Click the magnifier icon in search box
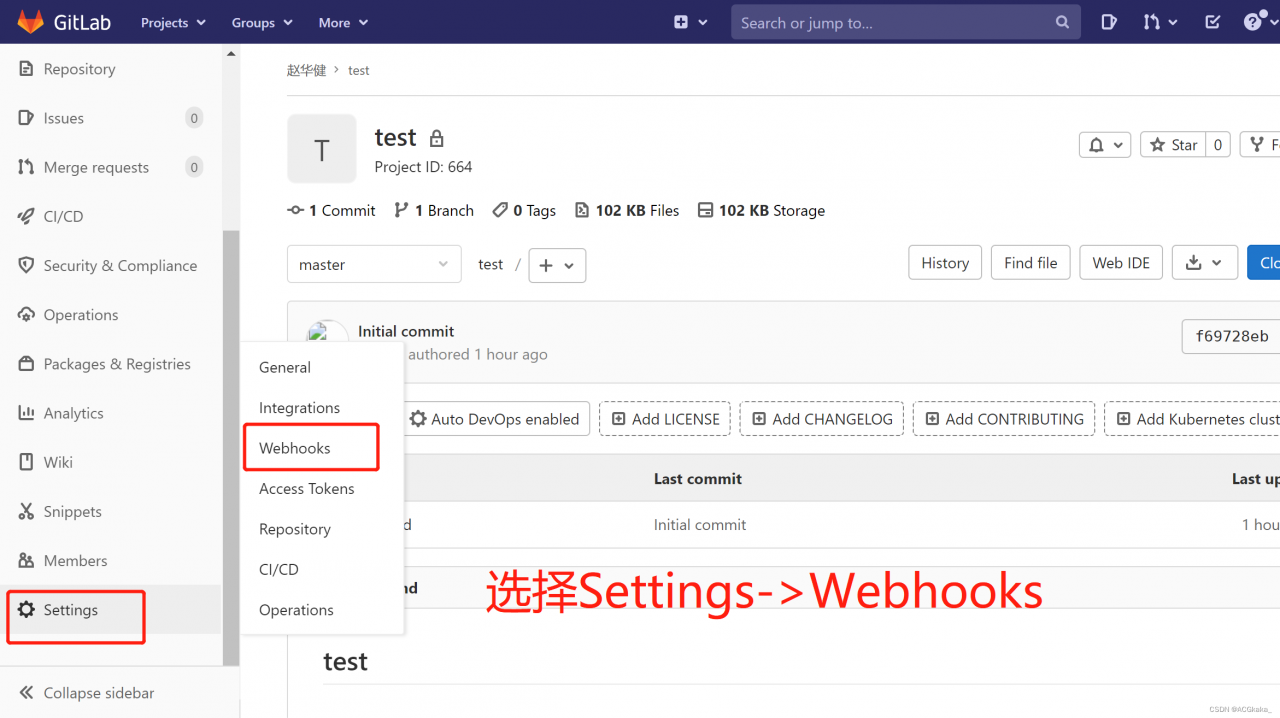Viewport: 1280px width, 718px height. pyautogui.click(x=1062, y=22)
